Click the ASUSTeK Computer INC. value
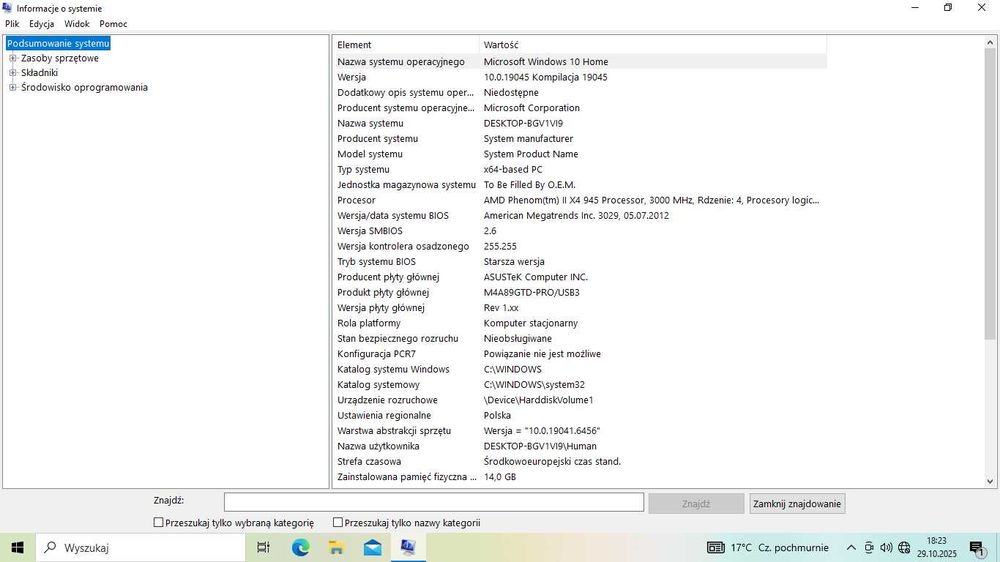The width and height of the screenshot is (1000, 562). (535, 277)
